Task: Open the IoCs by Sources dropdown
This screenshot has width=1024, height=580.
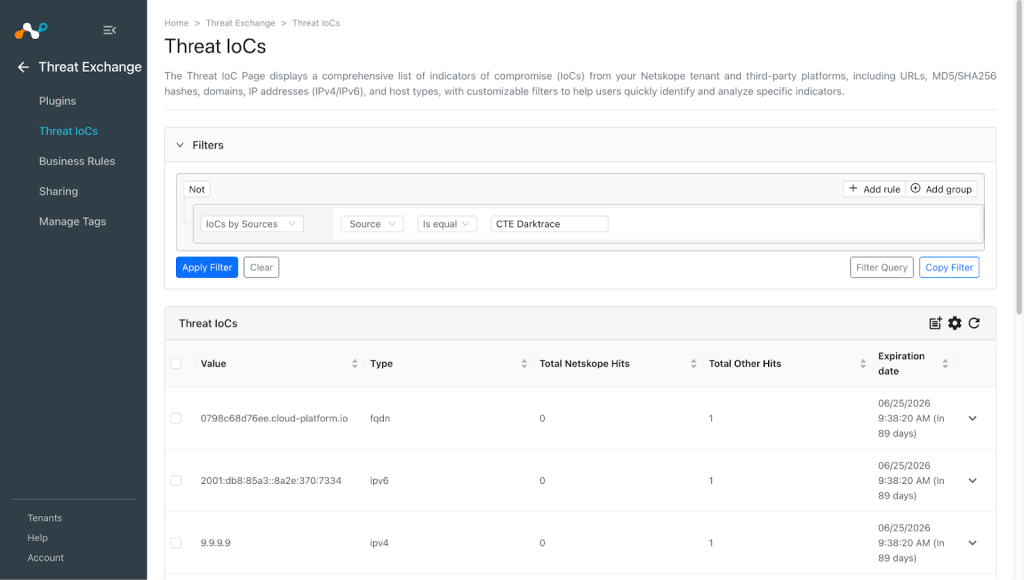Action: coord(251,224)
